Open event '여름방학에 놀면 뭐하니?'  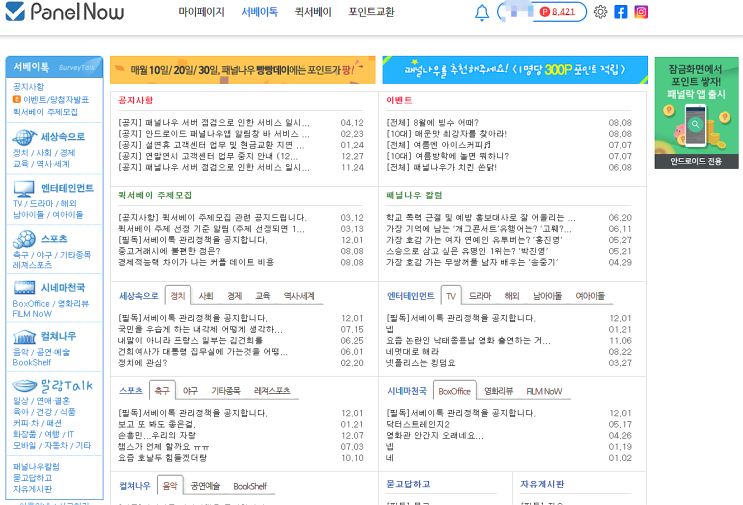pyautogui.click(x=447, y=156)
